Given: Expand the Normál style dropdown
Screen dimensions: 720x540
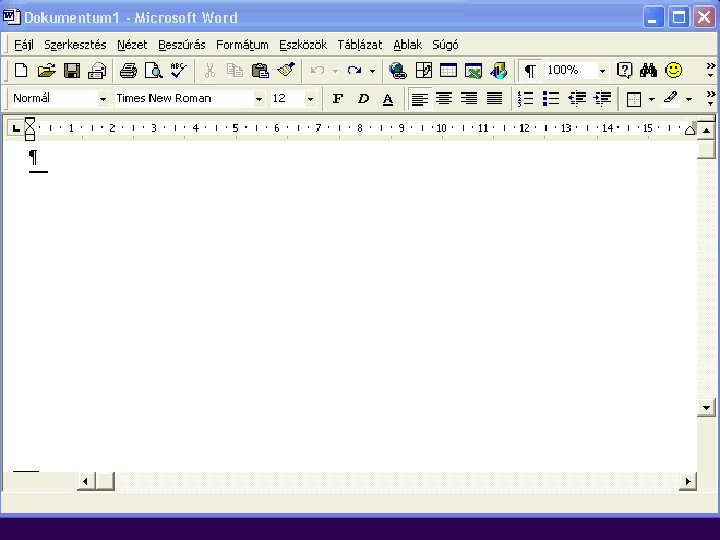Looking at the screenshot, I should 103,99.
